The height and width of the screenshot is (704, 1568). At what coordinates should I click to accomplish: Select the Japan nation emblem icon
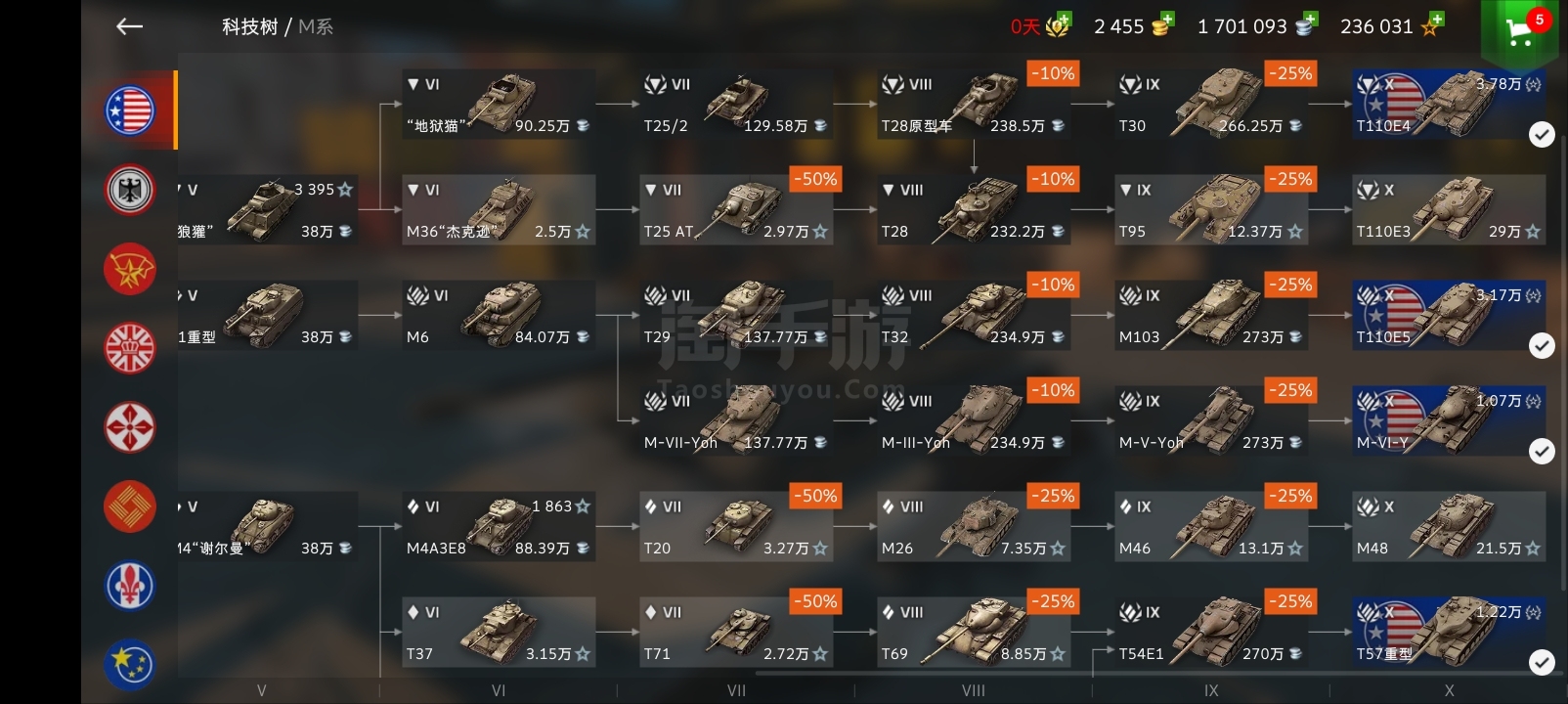(130, 426)
